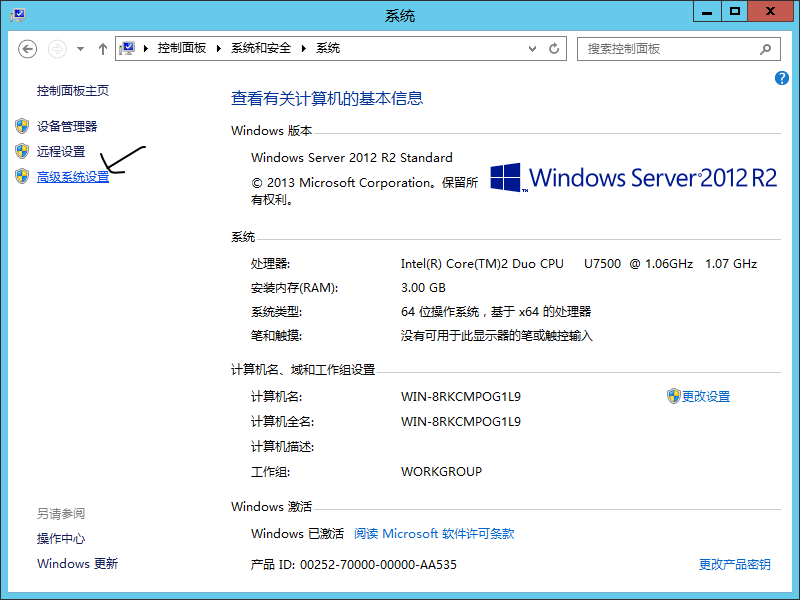Open Windows 更新 link

pyautogui.click(x=77, y=564)
